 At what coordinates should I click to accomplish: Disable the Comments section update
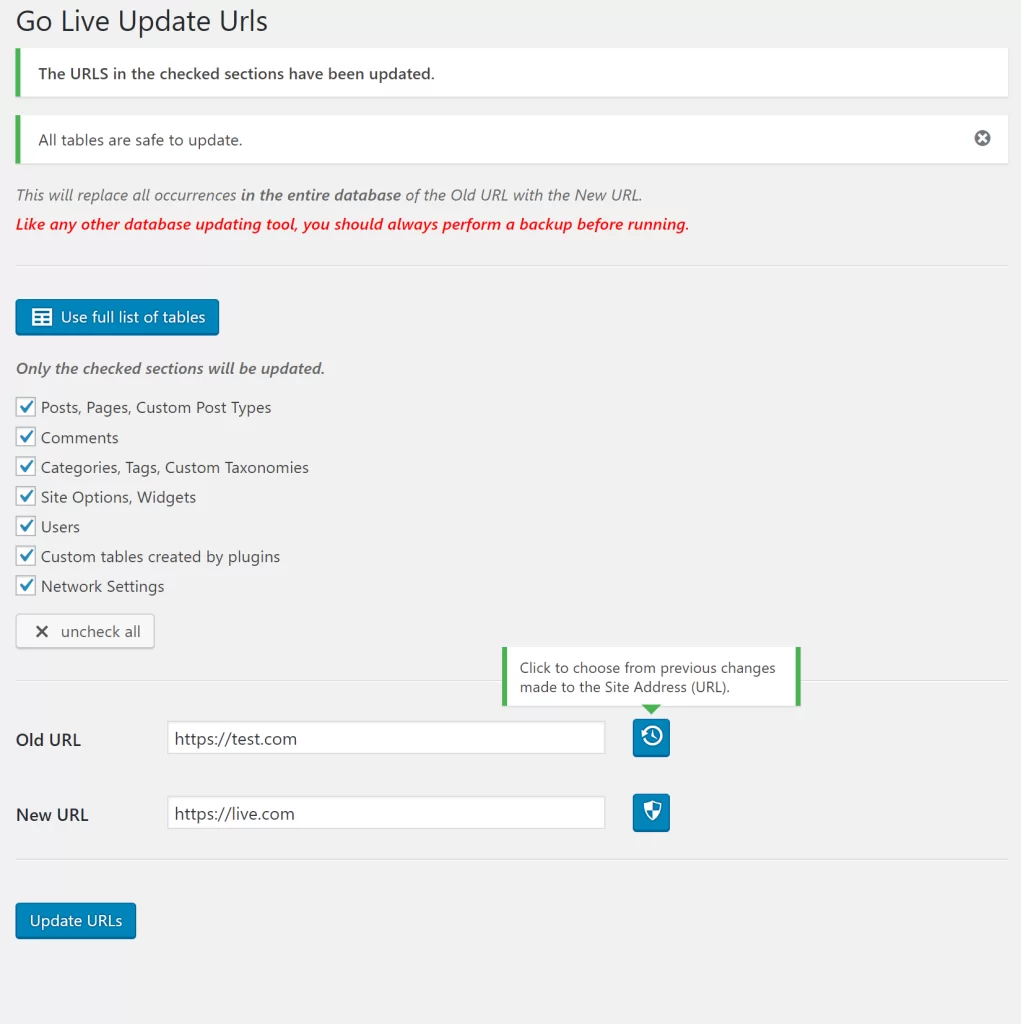click(25, 436)
